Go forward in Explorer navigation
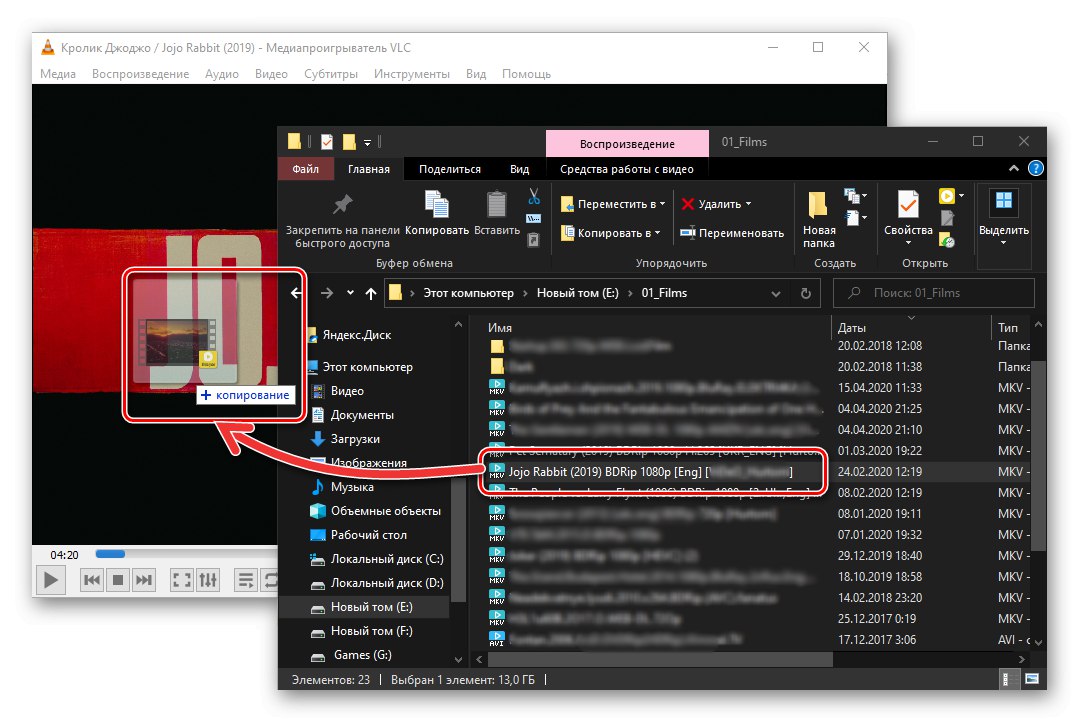 [327, 293]
